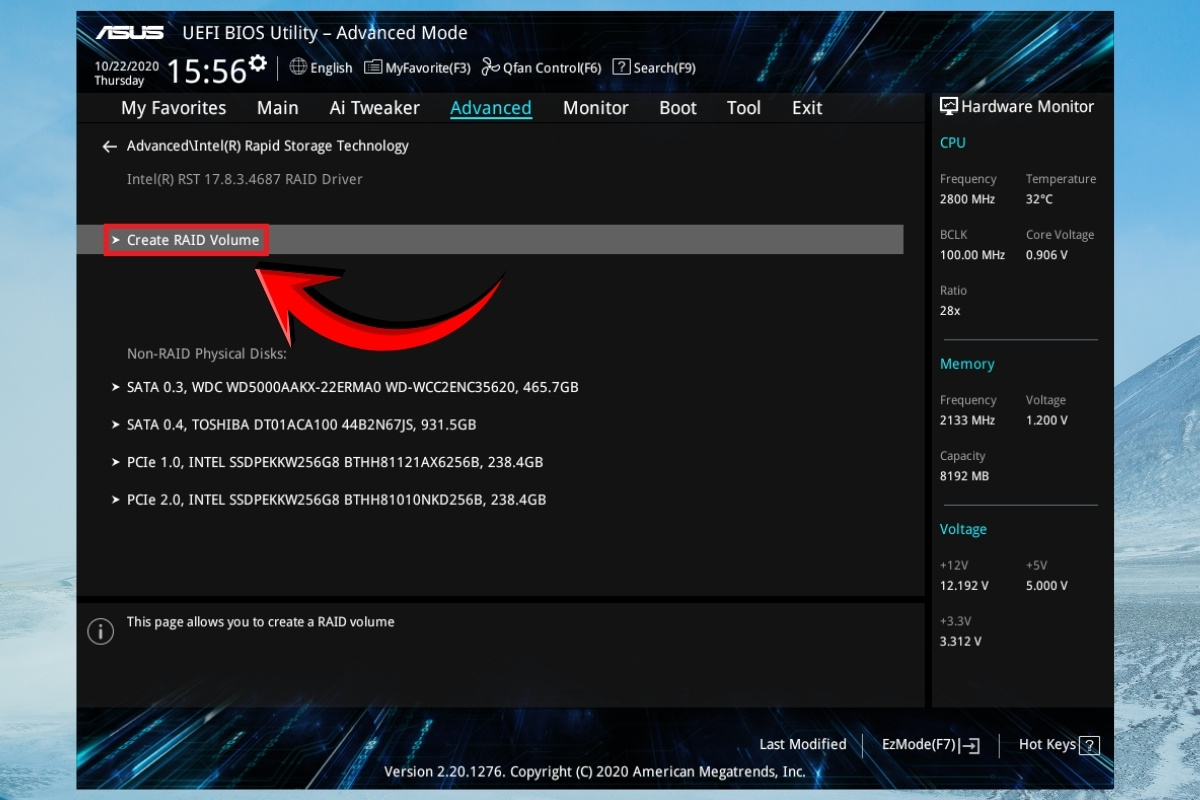The height and width of the screenshot is (800, 1200).
Task: Click the info icon in help panel
Action: pyautogui.click(x=100, y=631)
